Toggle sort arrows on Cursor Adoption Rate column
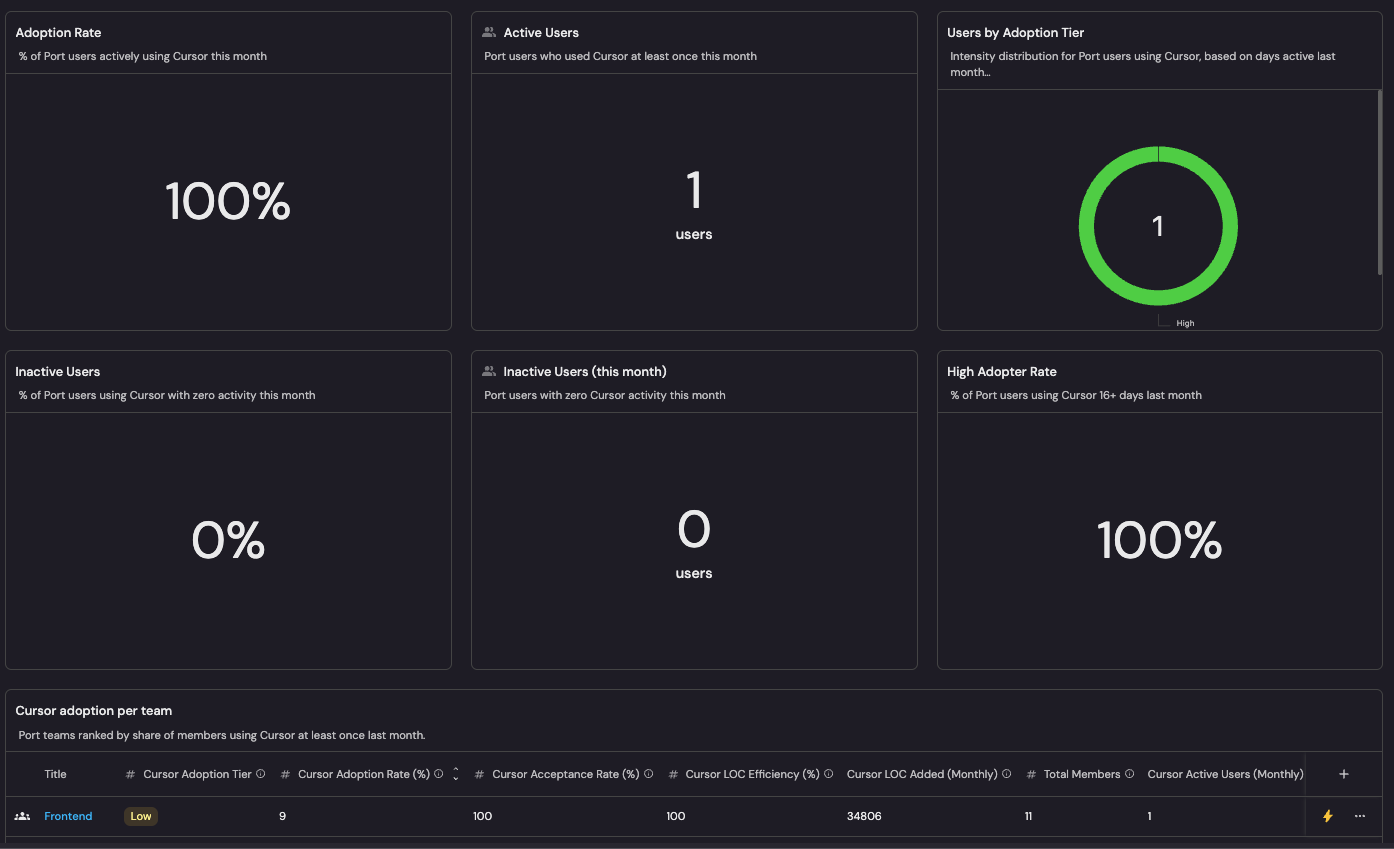Viewport: 1394px width, 849px height. point(456,774)
